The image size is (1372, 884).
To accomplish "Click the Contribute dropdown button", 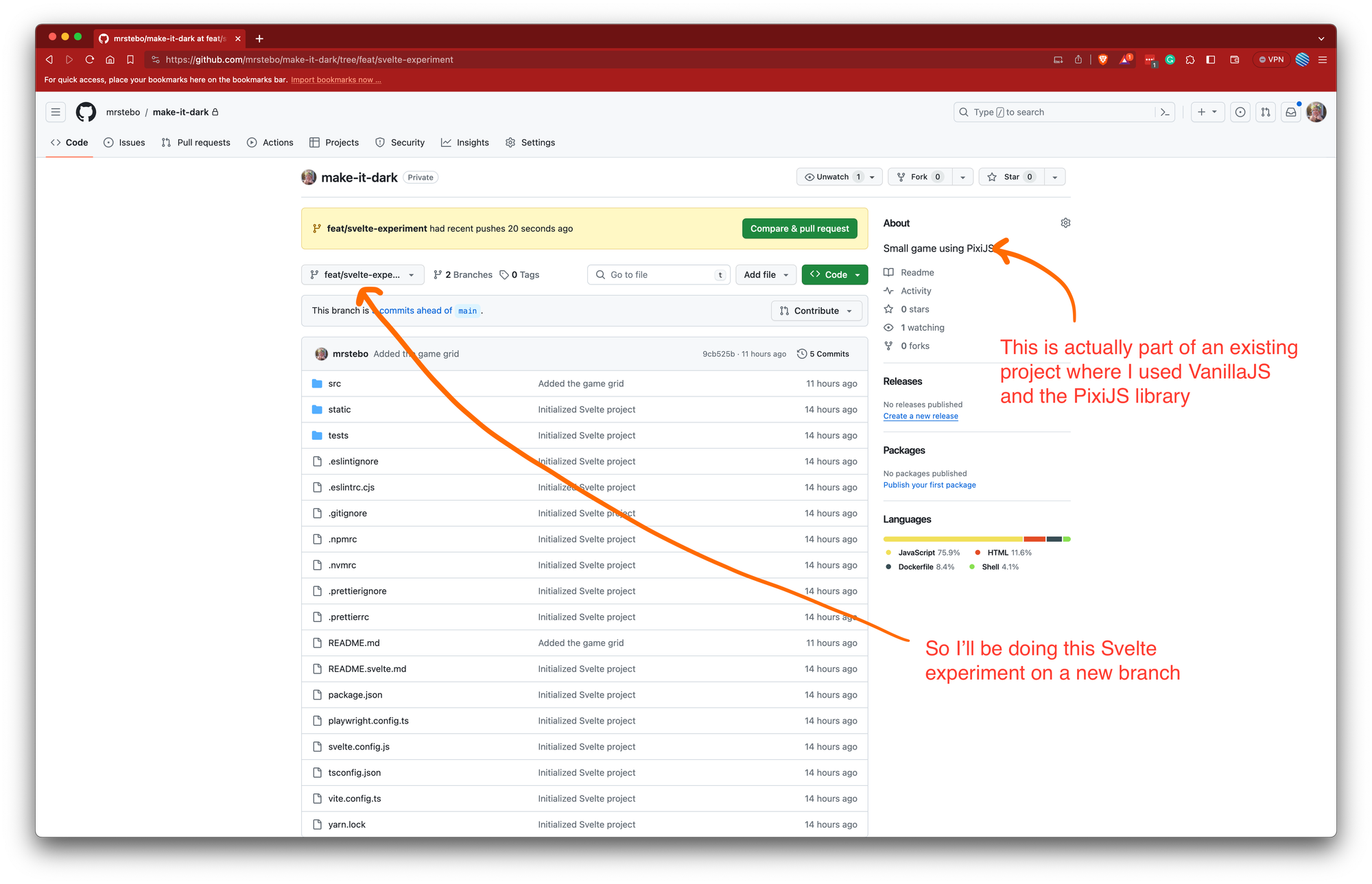I will (x=815, y=310).
